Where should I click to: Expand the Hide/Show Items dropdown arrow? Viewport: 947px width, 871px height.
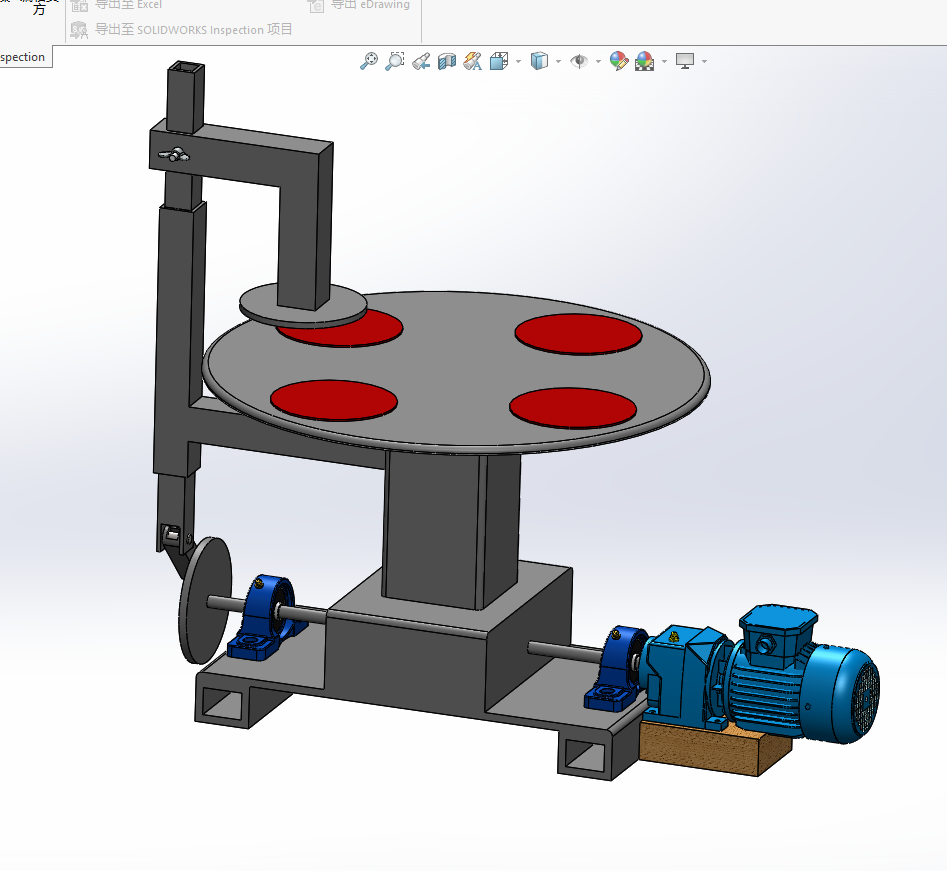coord(598,61)
